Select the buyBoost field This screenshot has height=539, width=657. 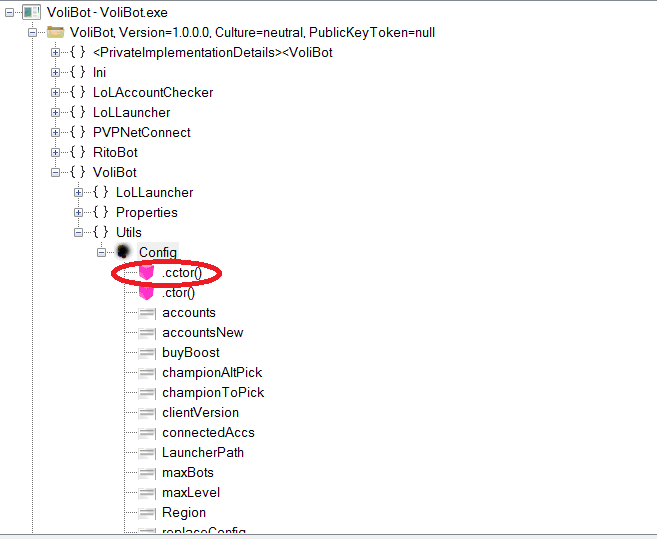coord(191,352)
